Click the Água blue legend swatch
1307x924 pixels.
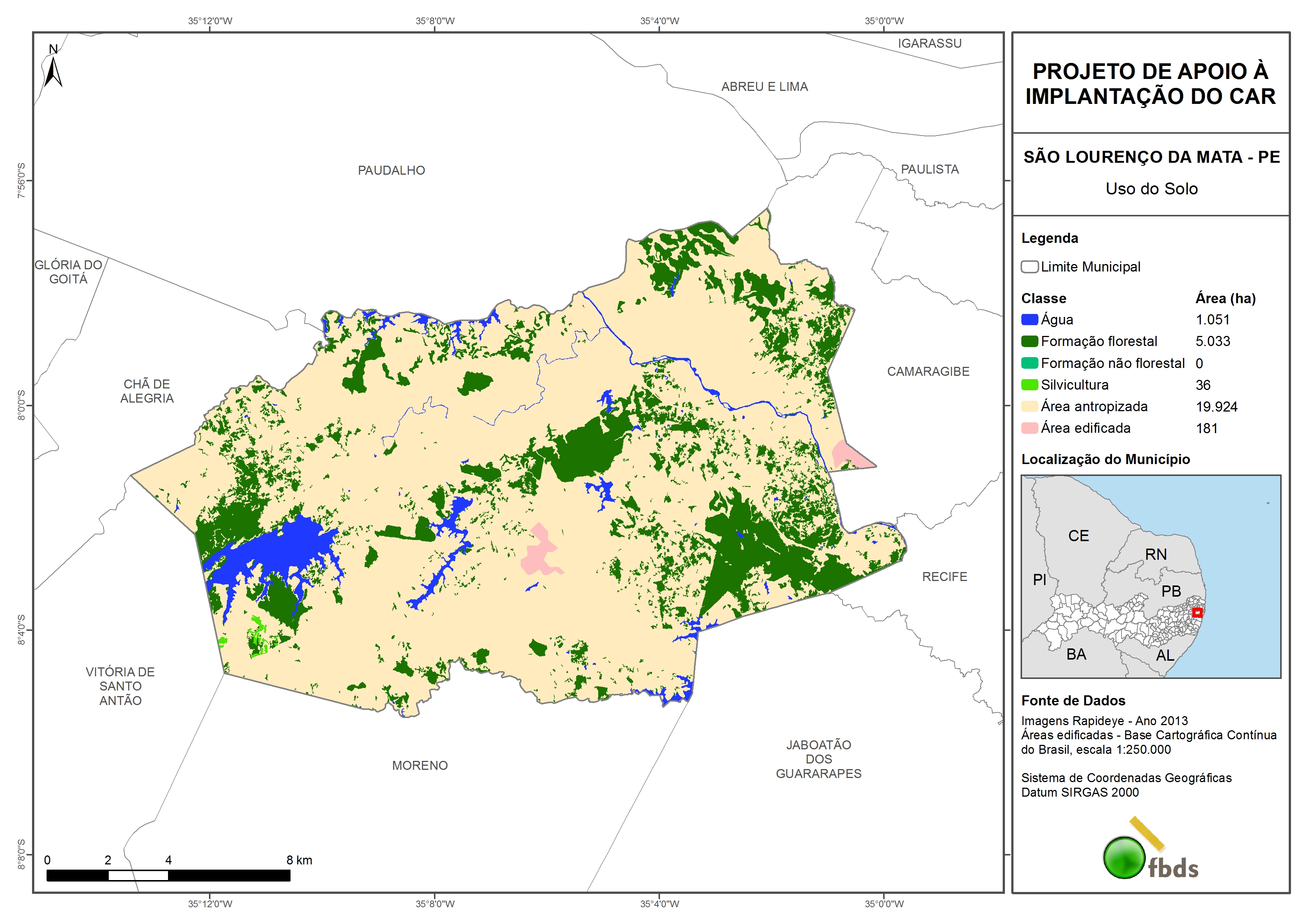[1029, 320]
